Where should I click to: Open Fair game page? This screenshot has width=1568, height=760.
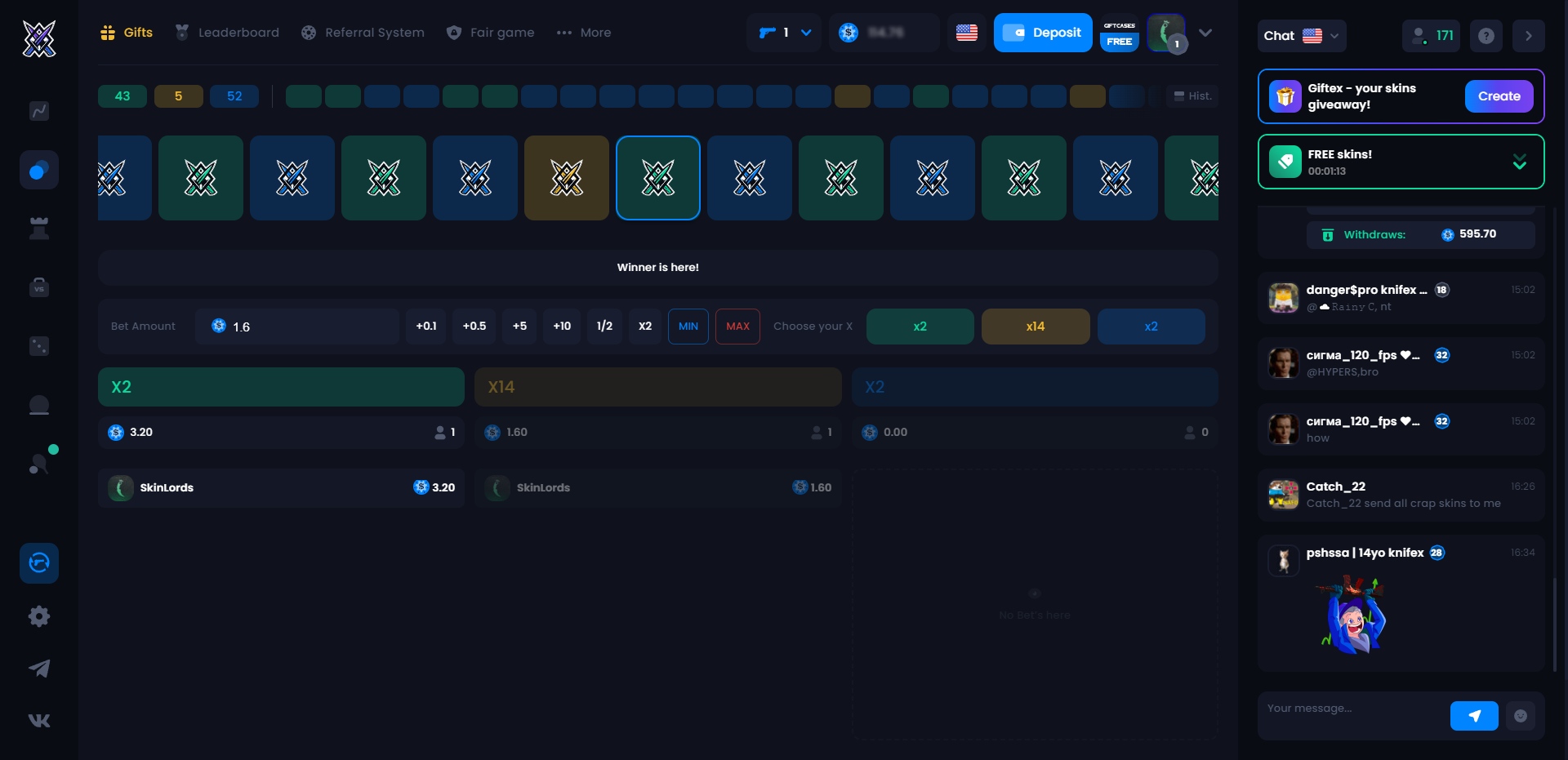click(491, 33)
